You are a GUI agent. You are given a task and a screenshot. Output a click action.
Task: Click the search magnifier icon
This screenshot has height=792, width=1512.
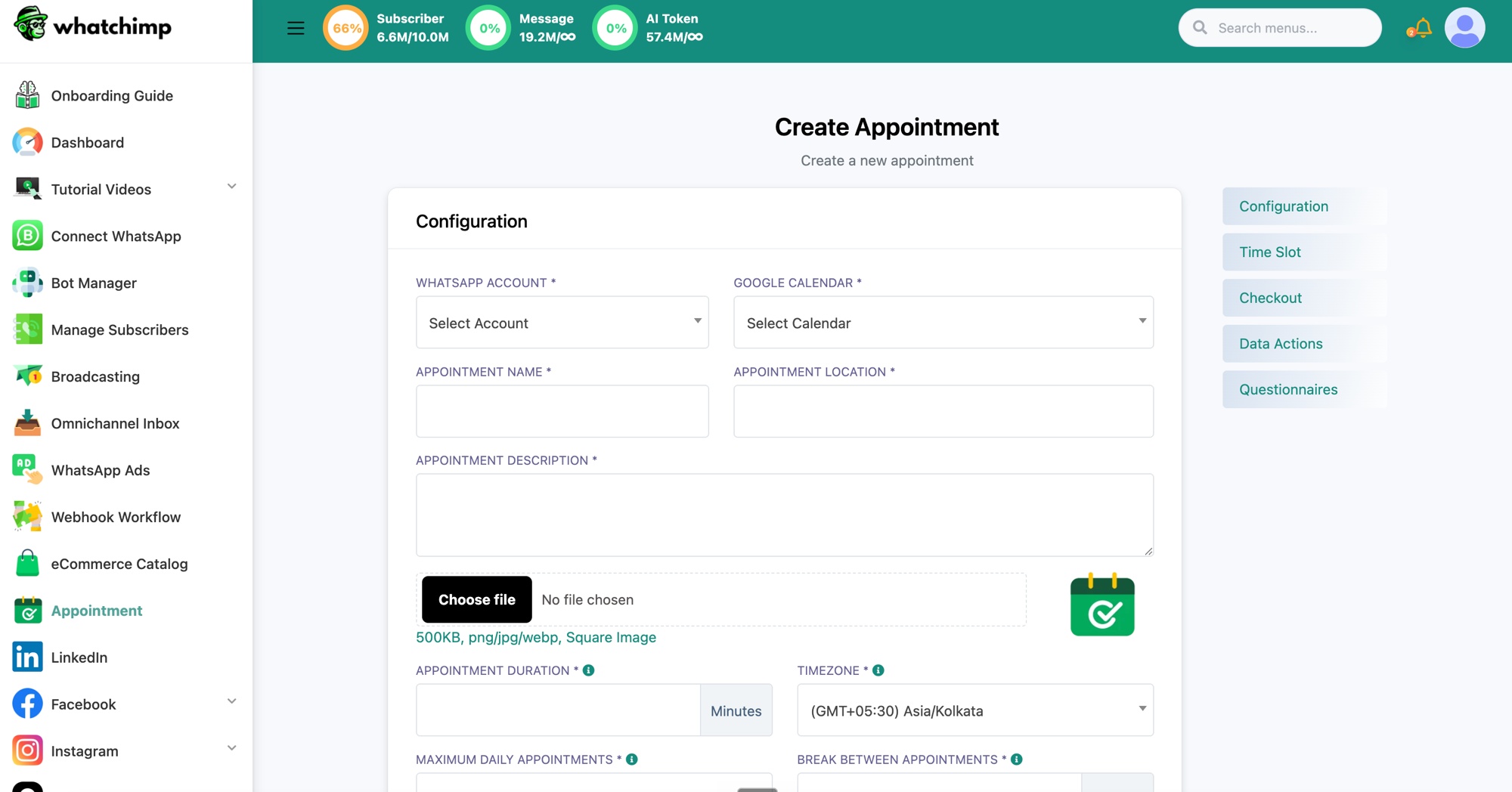coord(1200,28)
